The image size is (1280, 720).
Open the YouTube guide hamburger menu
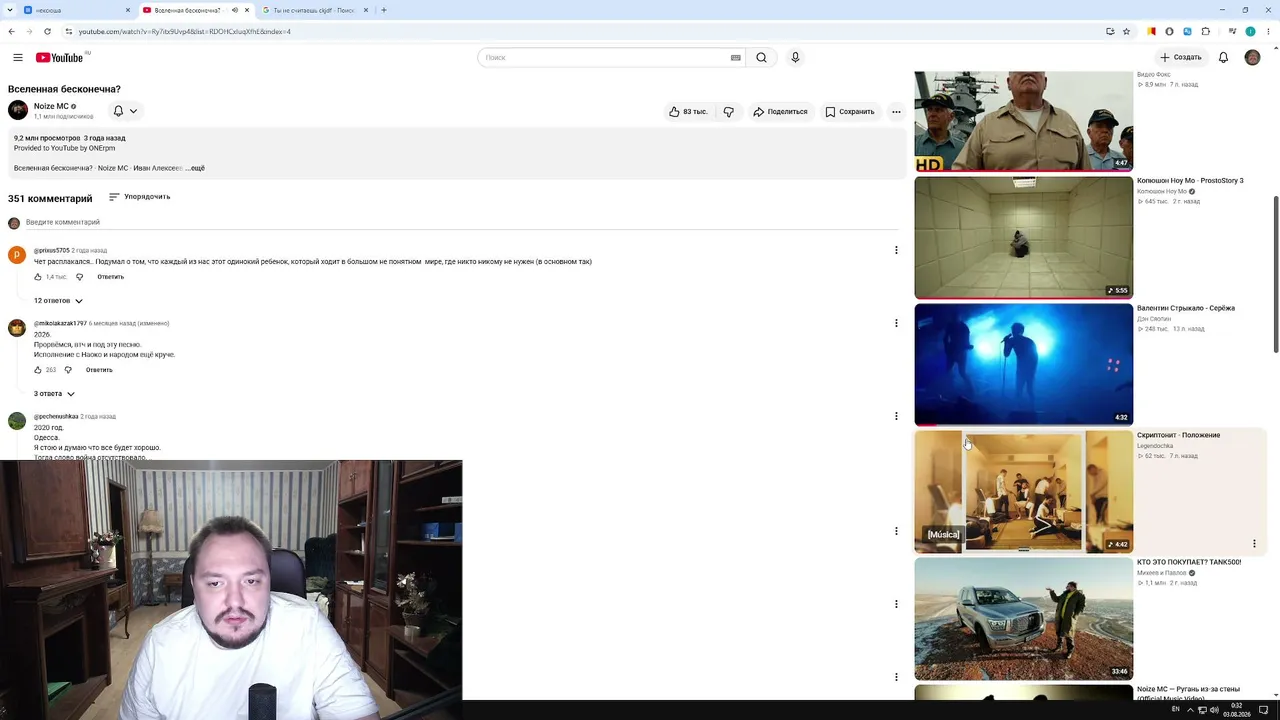pos(16,58)
